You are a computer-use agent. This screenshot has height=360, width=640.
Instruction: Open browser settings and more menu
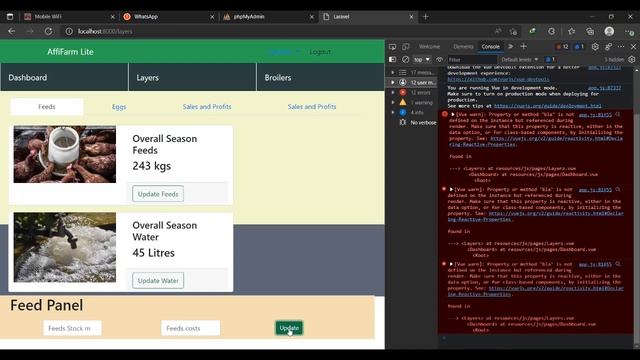pyautogui.click(x=629, y=31)
